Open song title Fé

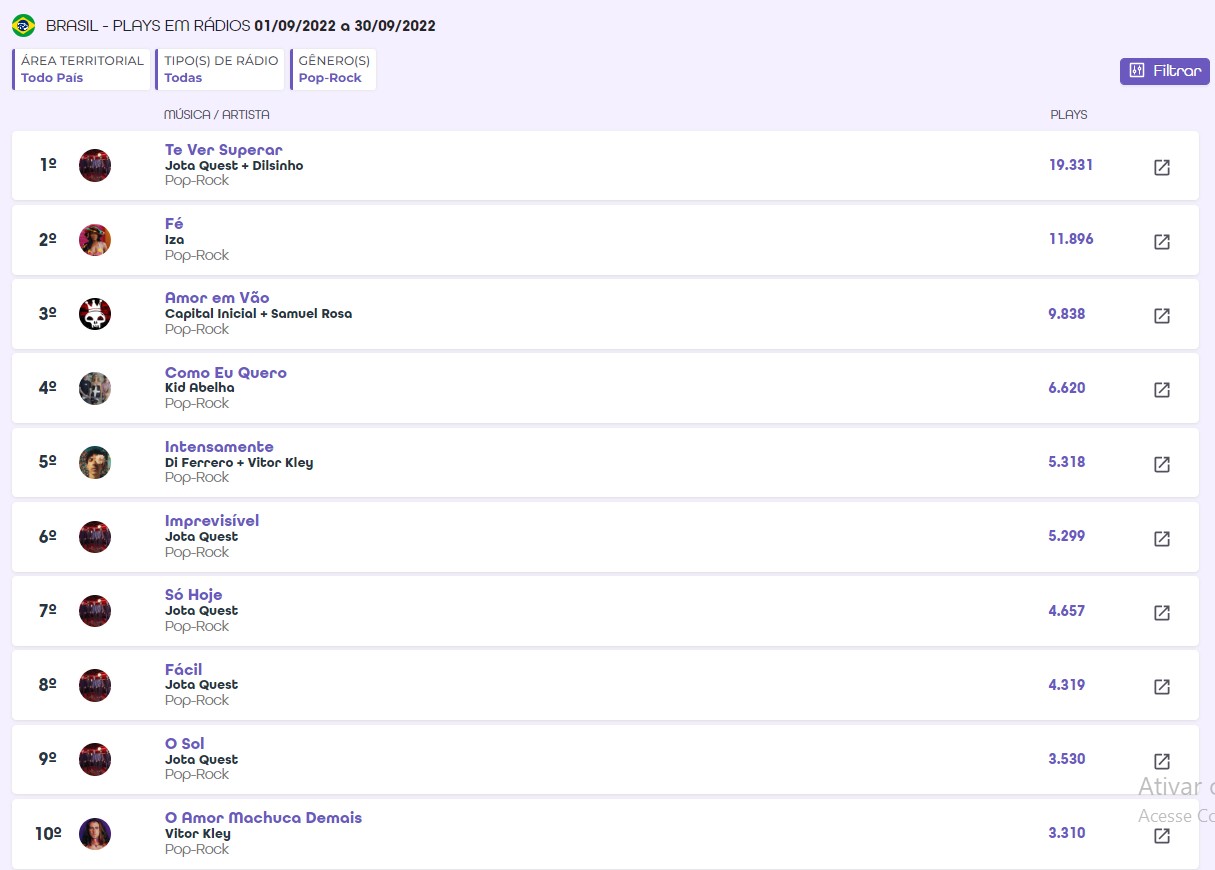tap(174, 224)
